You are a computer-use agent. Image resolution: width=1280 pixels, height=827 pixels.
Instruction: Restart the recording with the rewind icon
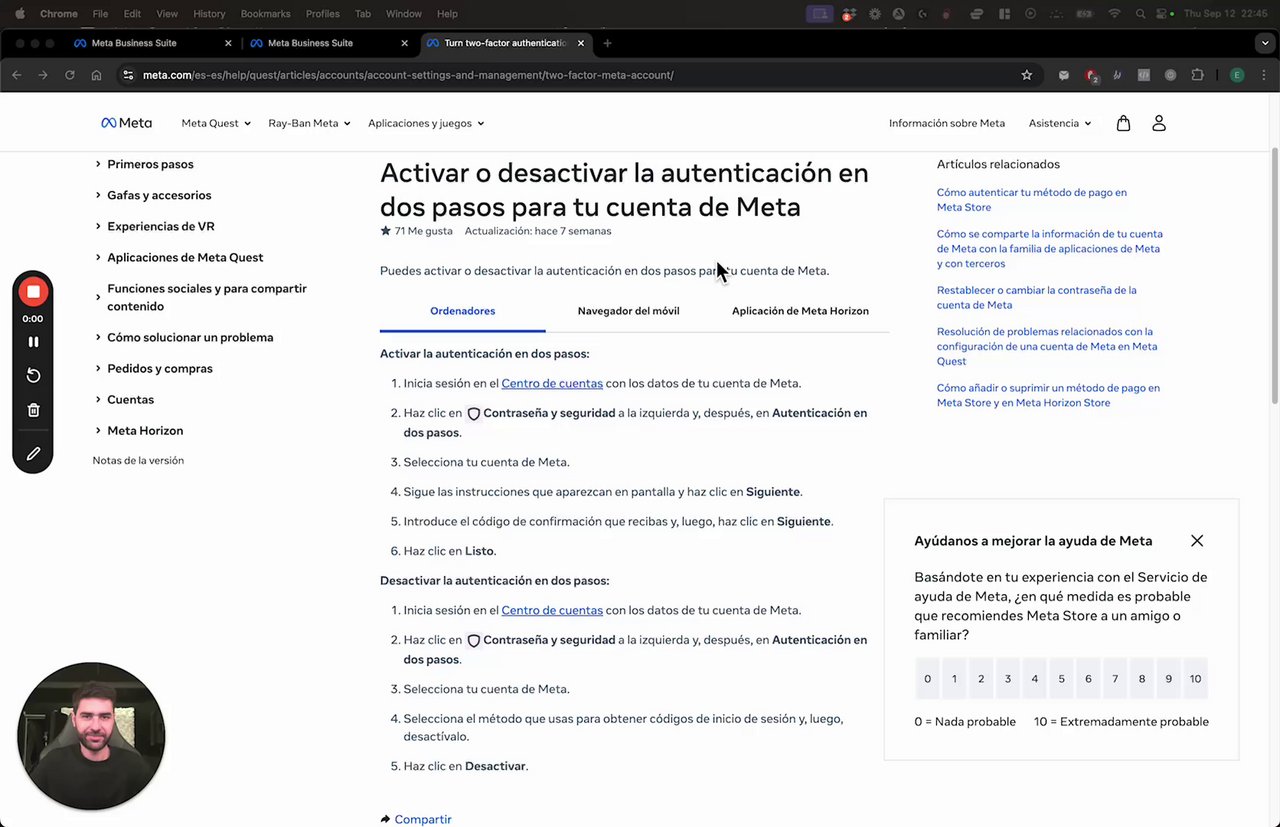click(33, 375)
